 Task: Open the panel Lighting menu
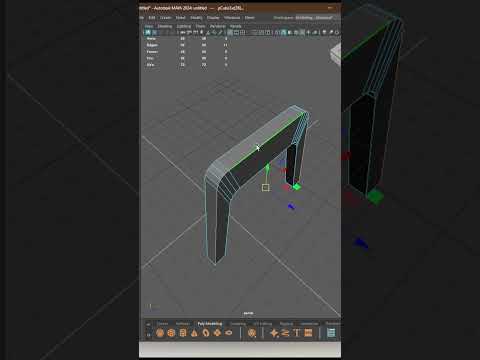click(184, 26)
